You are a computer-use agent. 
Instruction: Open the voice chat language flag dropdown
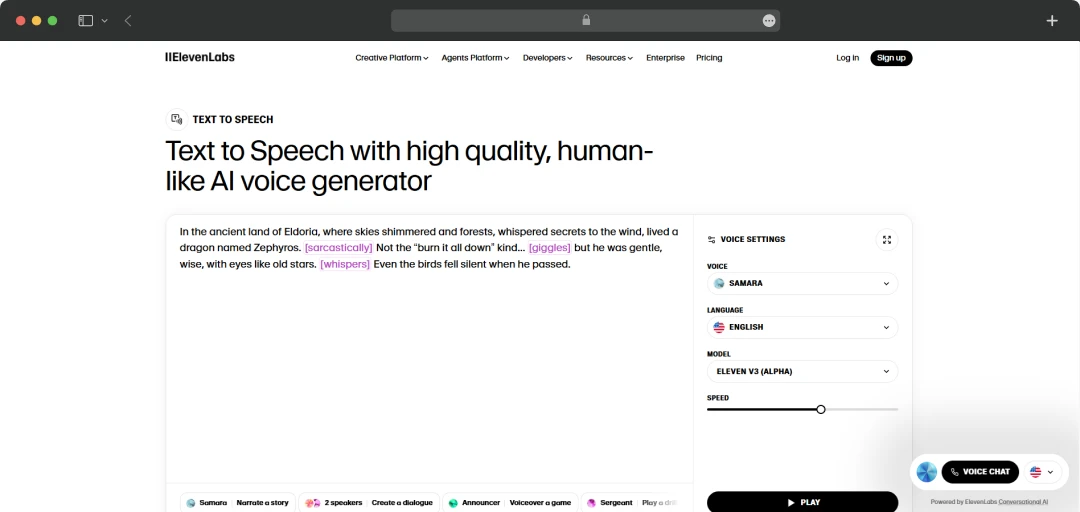[1041, 472]
